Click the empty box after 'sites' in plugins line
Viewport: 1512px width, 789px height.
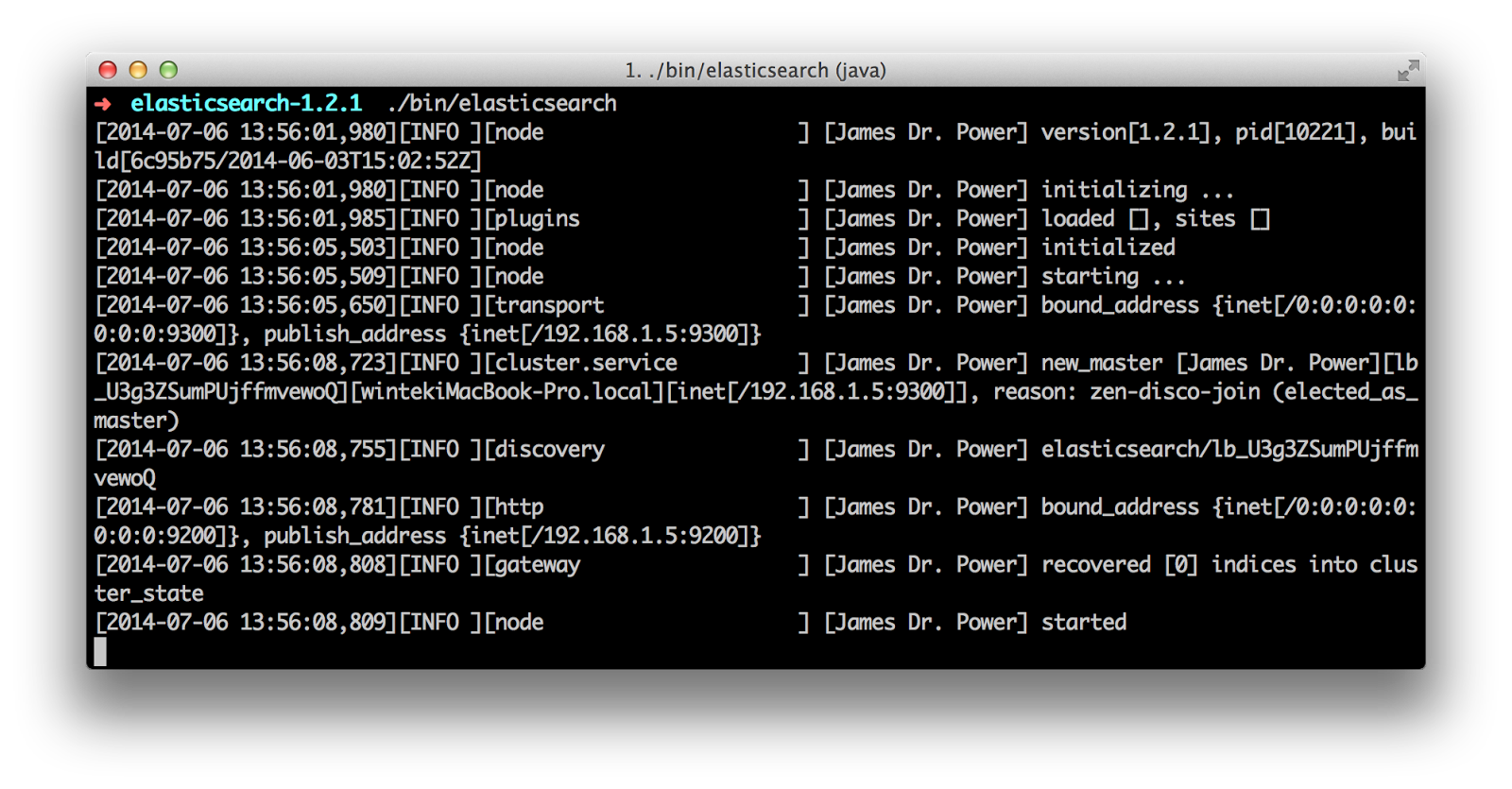pyautogui.click(x=1260, y=219)
